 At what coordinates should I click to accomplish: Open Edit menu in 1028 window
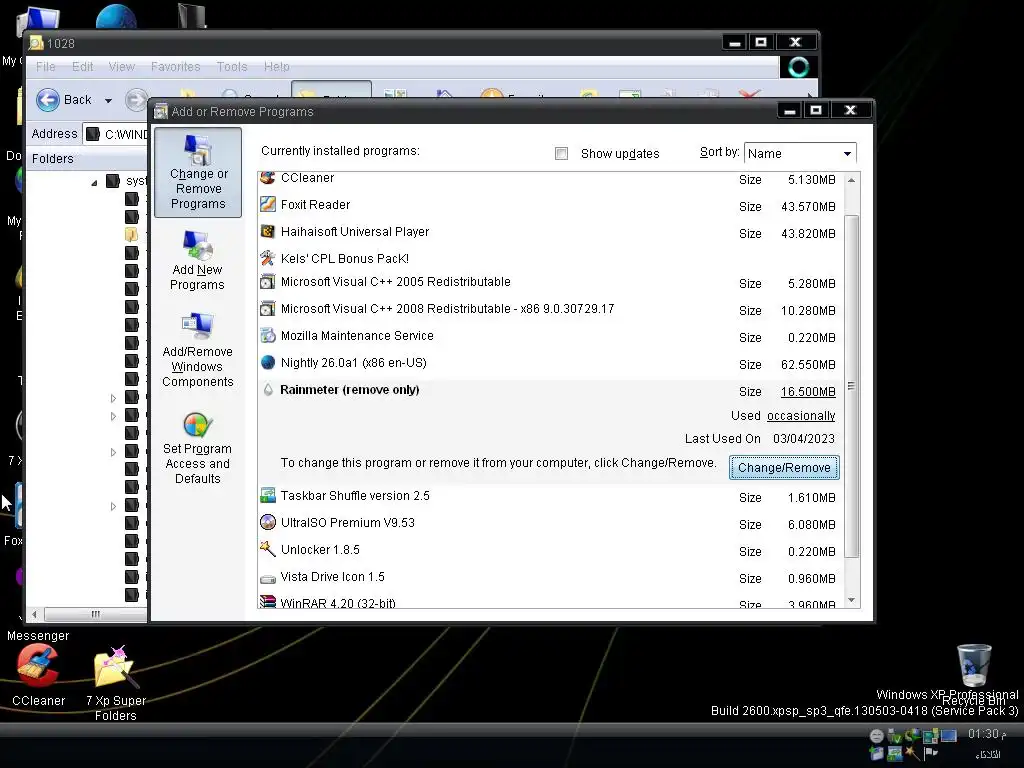[x=82, y=67]
